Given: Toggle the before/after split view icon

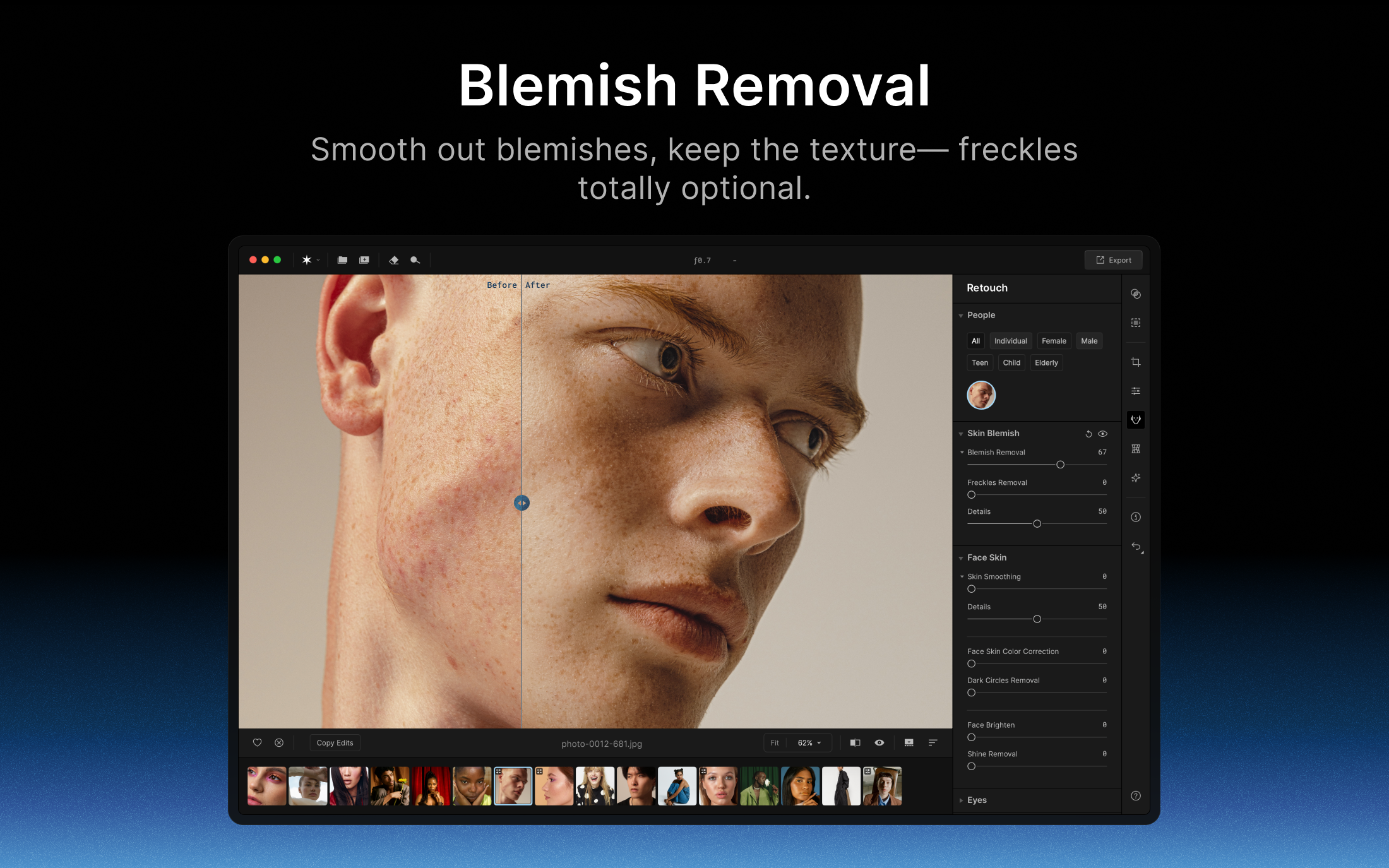Looking at the screenshot, I should [855, 743].
